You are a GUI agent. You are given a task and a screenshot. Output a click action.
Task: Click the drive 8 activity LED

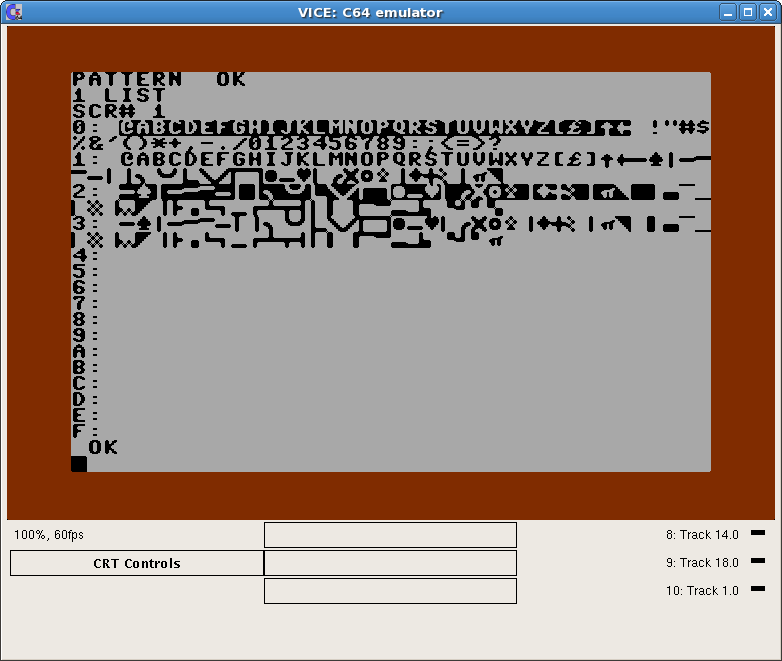point(757,533)
